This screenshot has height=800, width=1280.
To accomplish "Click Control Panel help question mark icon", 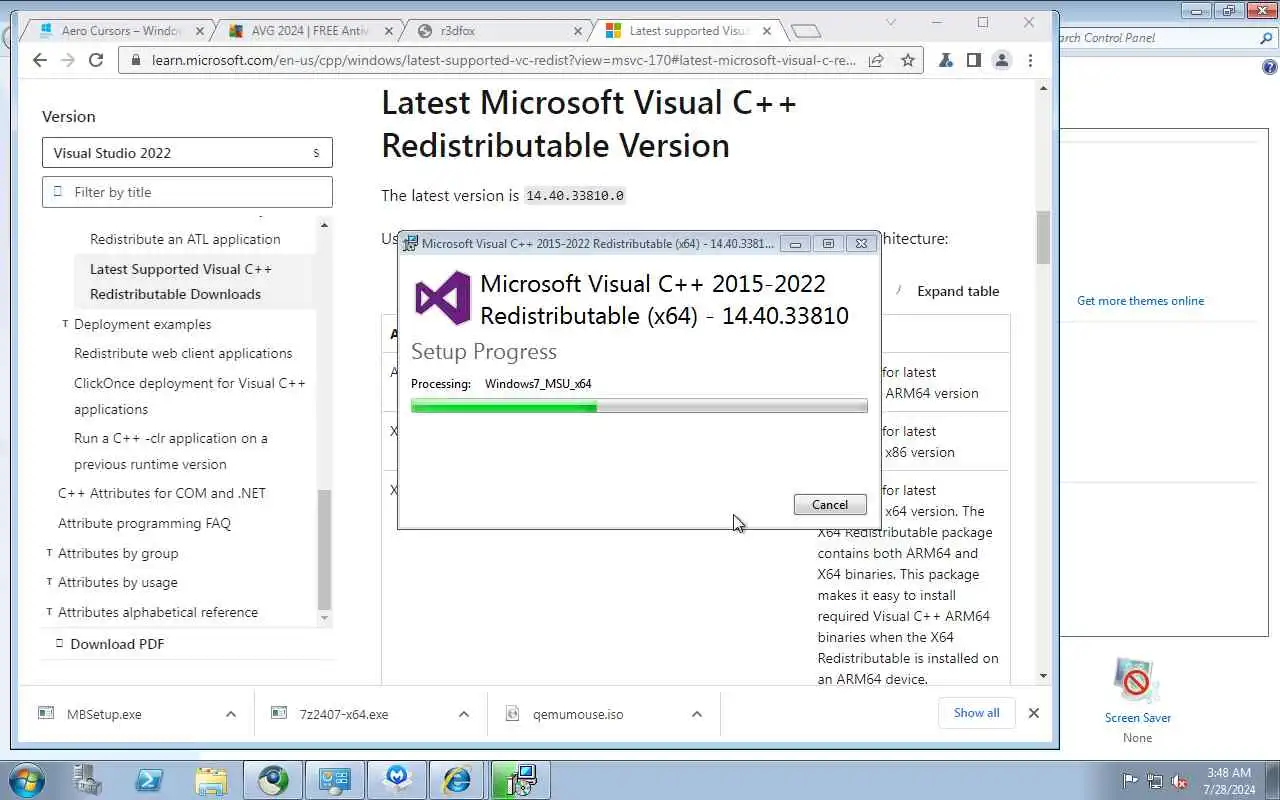I will (x=1269, y=68).
